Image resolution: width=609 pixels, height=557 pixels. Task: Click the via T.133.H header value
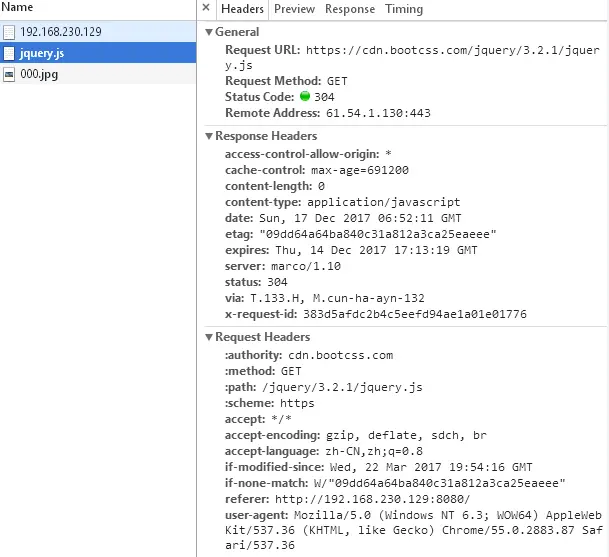tap(338, 298)
